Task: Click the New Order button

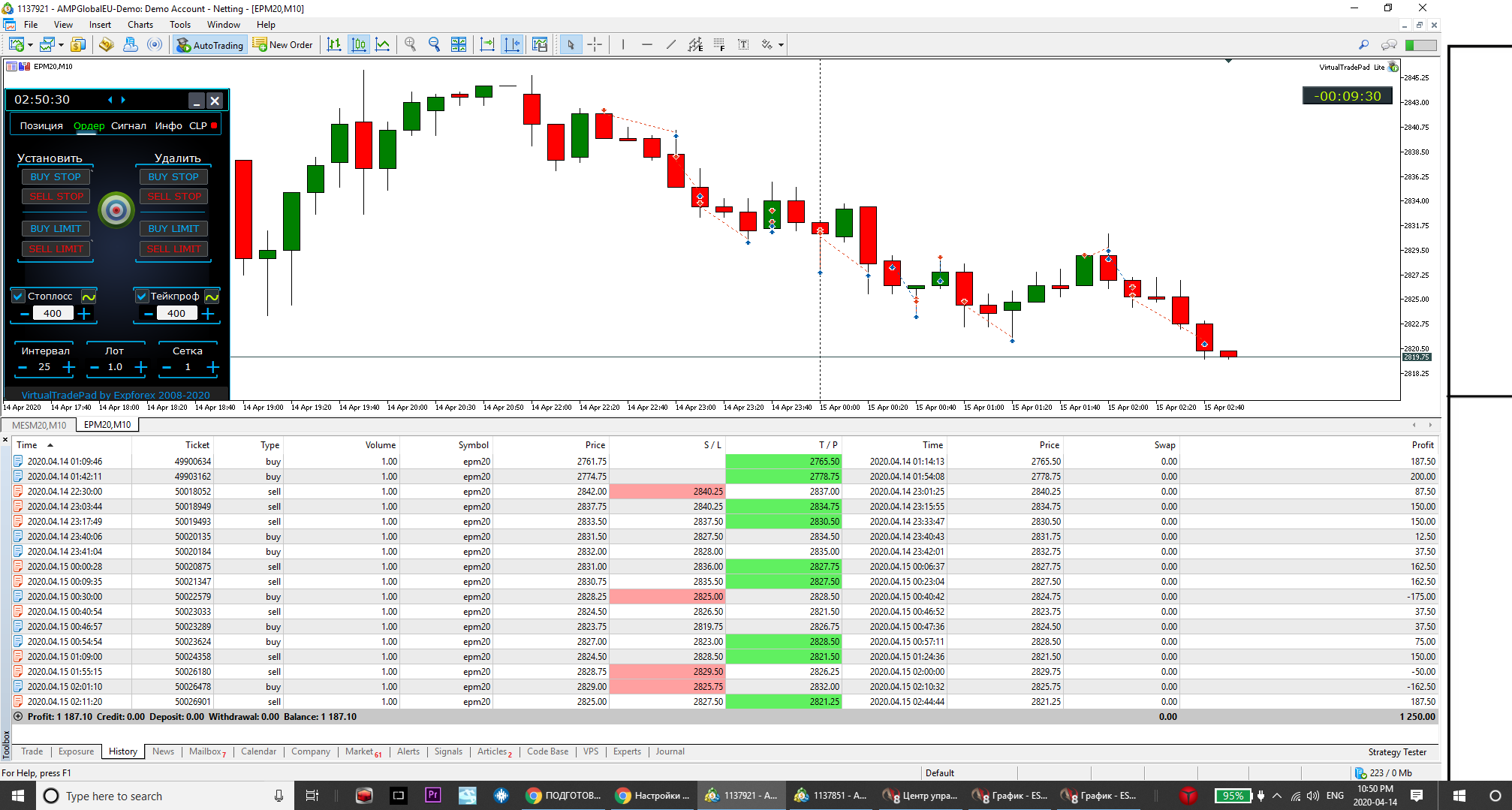Action: [x=283, y=45]
